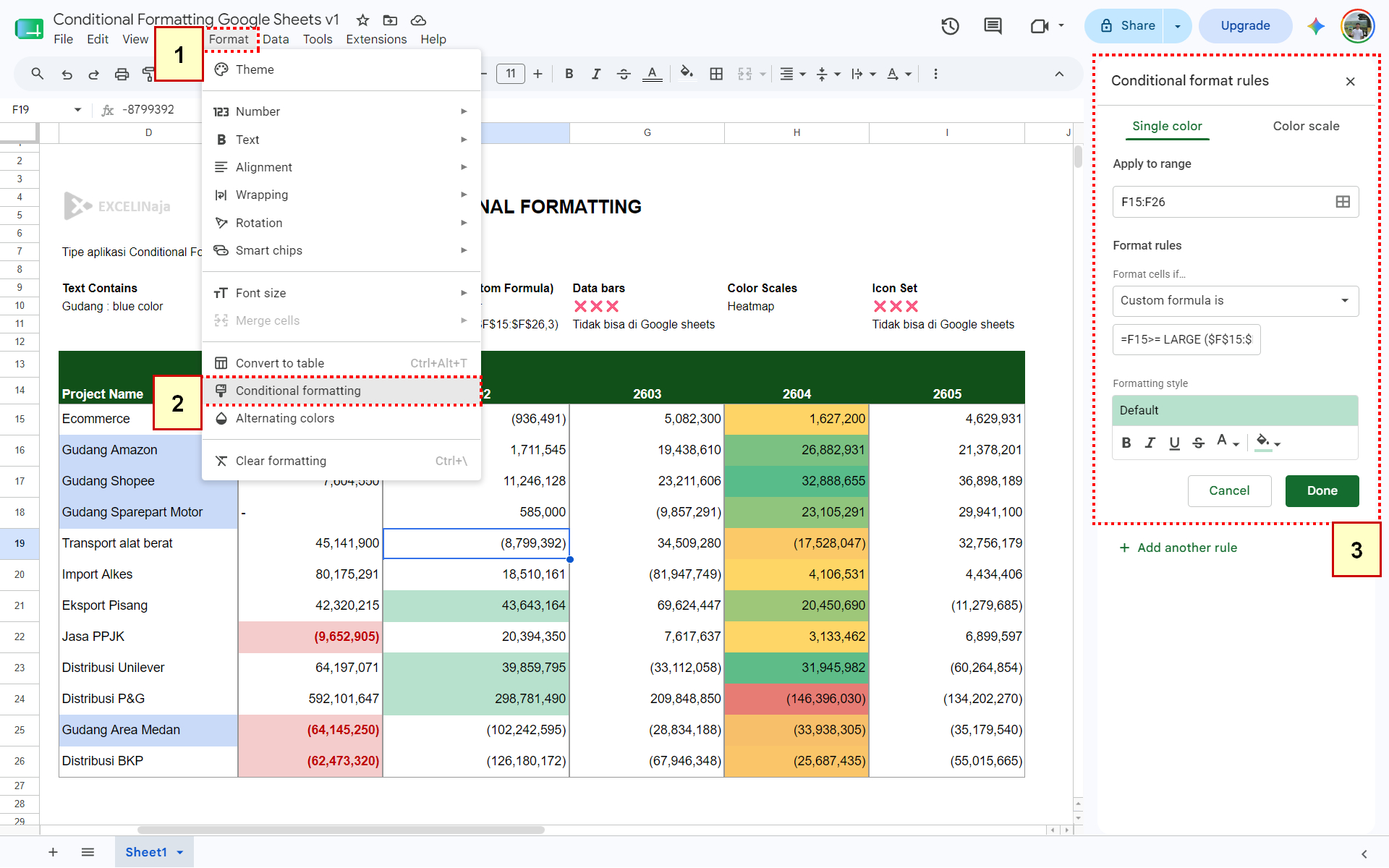This screenshot has height=868, width=1389.
Task: Click the move to folder icon
Action: point(390,20)
